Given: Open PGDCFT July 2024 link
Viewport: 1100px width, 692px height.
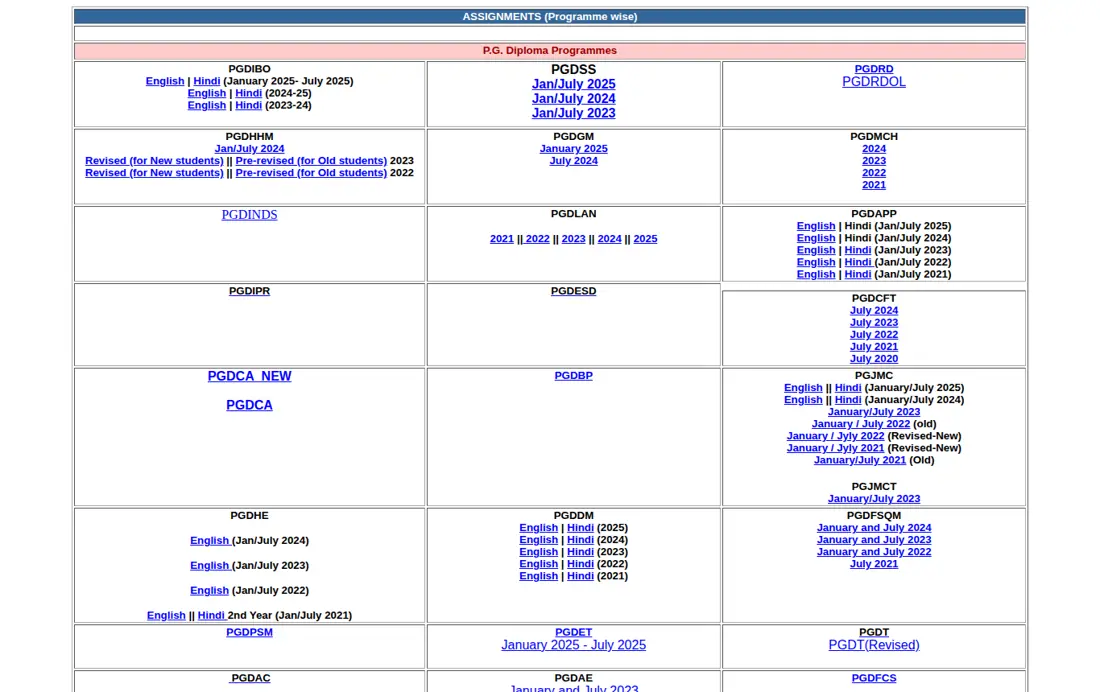Looking at the screenshot, I should 873,310.
